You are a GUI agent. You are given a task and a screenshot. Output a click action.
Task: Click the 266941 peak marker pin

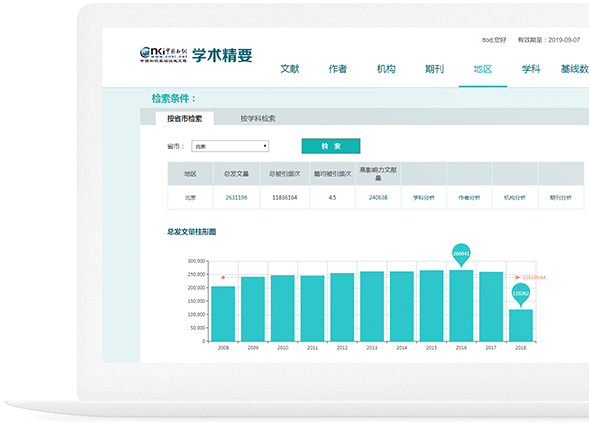(x=461, y=254)
